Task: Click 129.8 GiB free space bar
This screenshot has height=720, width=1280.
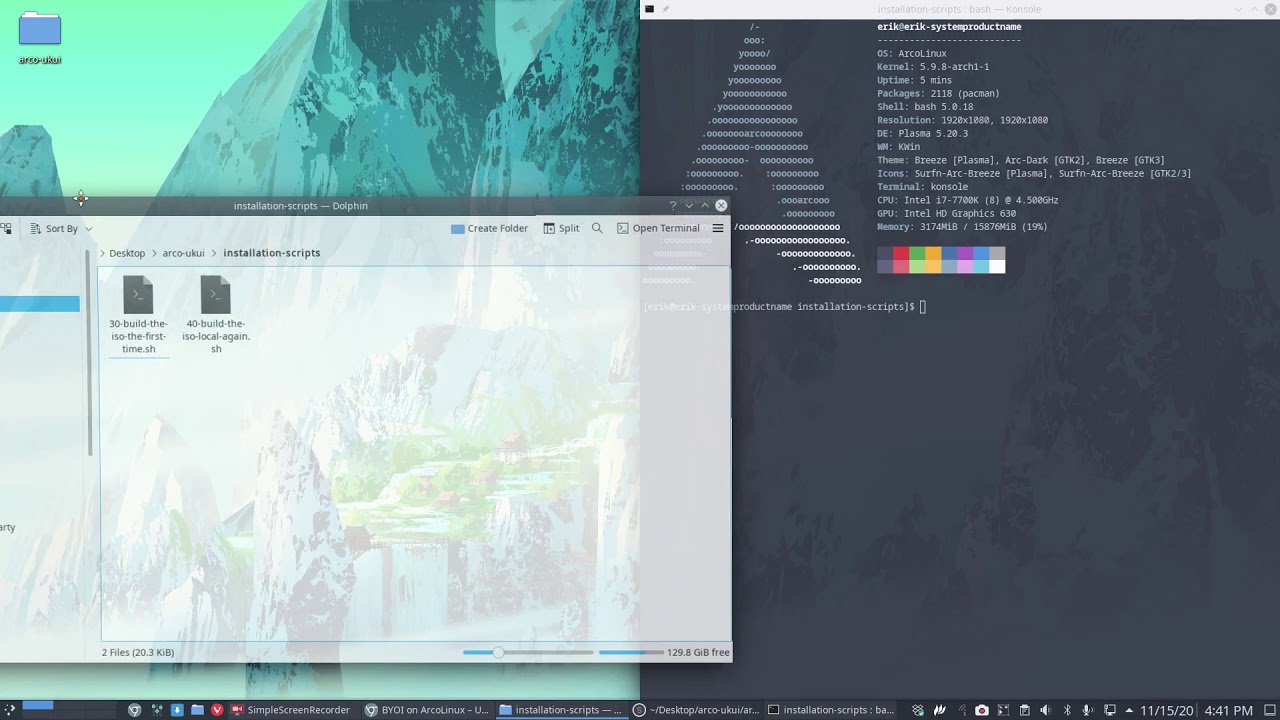Action: click(631, 652)
